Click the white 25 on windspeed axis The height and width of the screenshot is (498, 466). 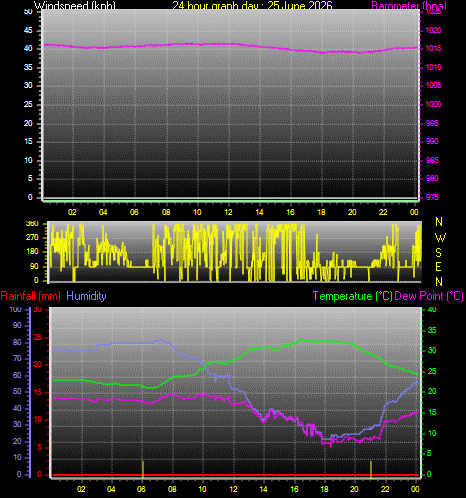28,104
